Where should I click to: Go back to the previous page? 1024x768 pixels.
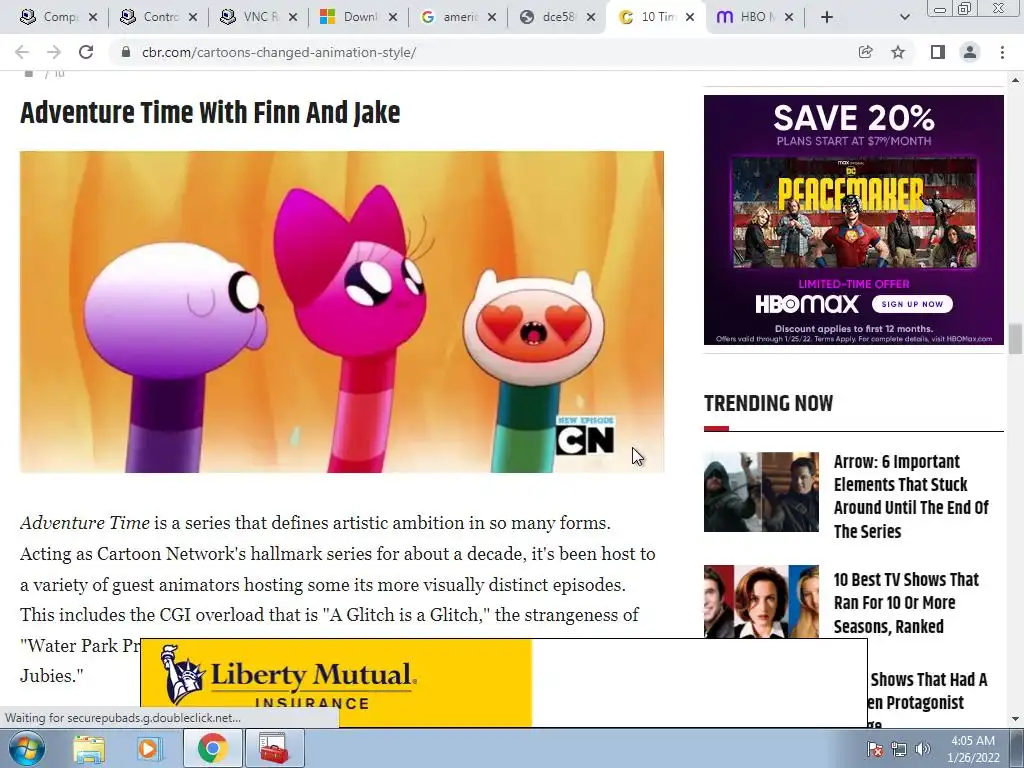[x=22, y=52]
